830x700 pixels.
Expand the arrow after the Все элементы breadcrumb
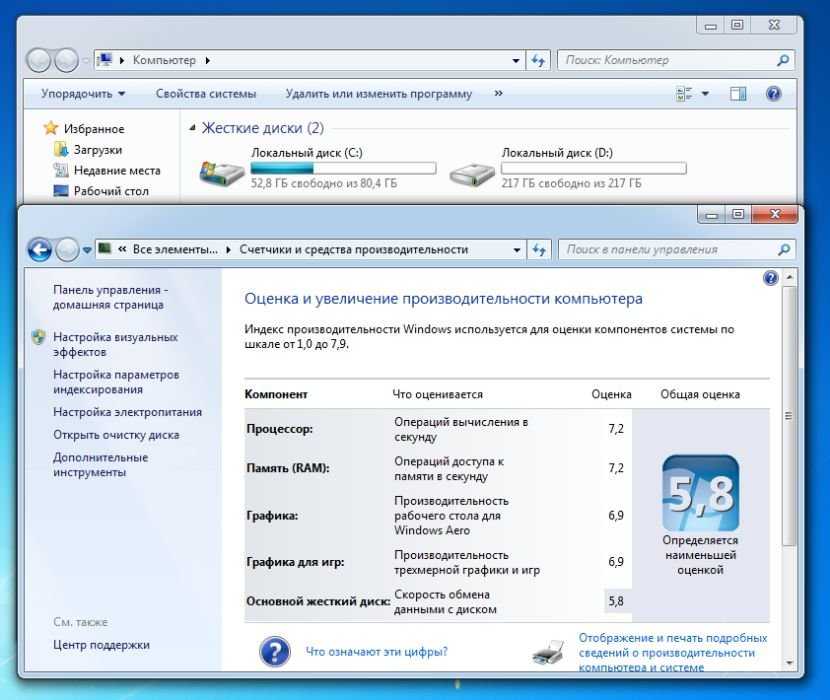pyautogui.click(x=228, y=249)
